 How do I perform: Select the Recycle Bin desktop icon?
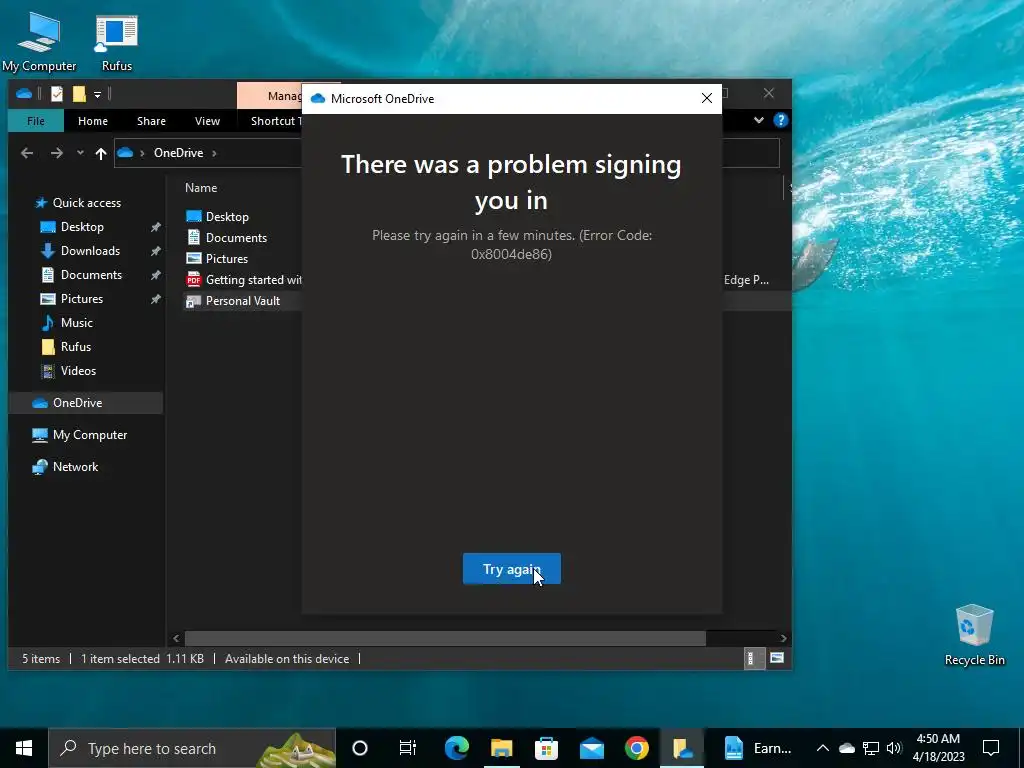[974, 635]
